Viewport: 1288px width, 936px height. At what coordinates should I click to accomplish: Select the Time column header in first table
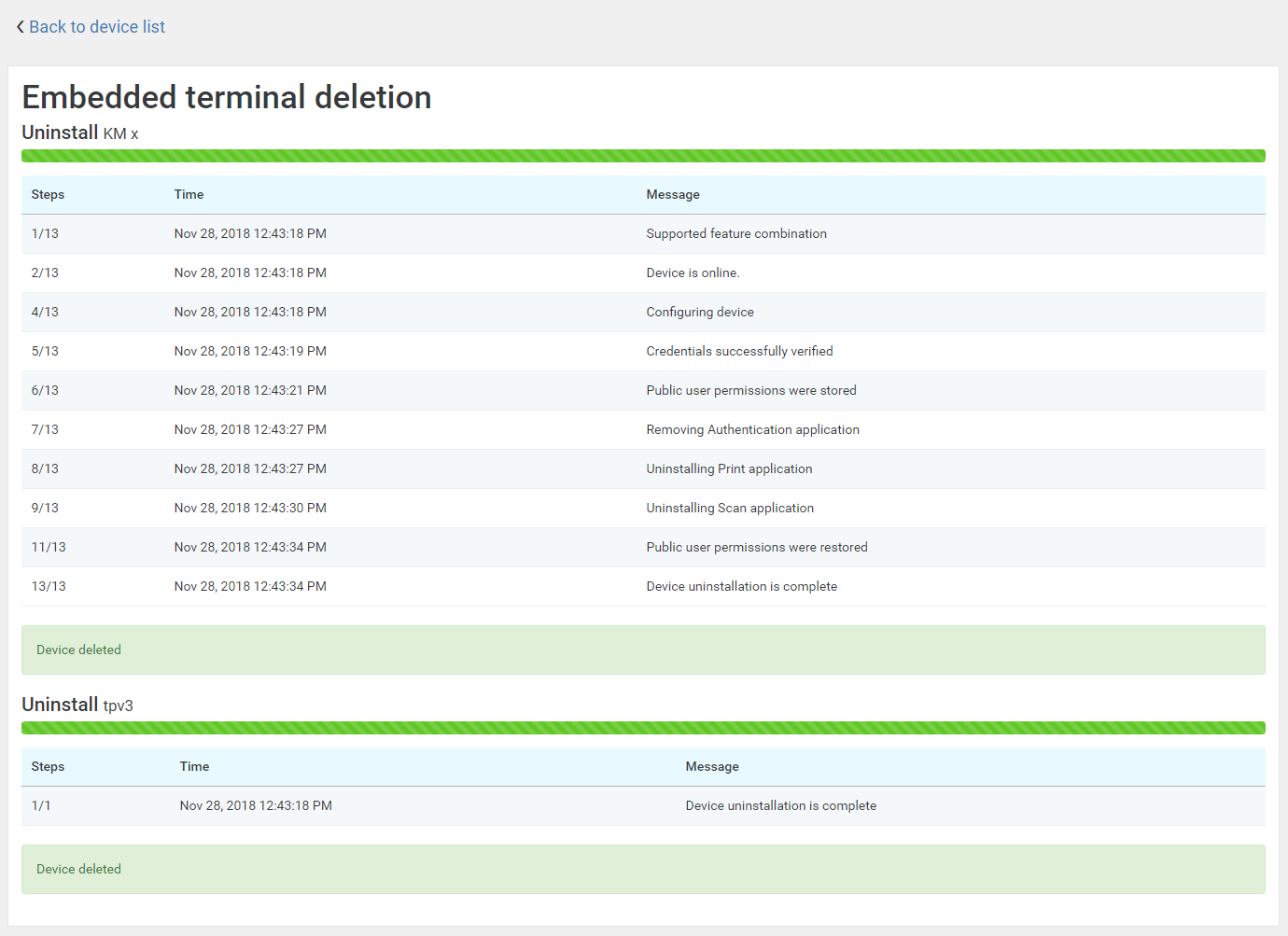pyautogui.click(x=189, y=194)
